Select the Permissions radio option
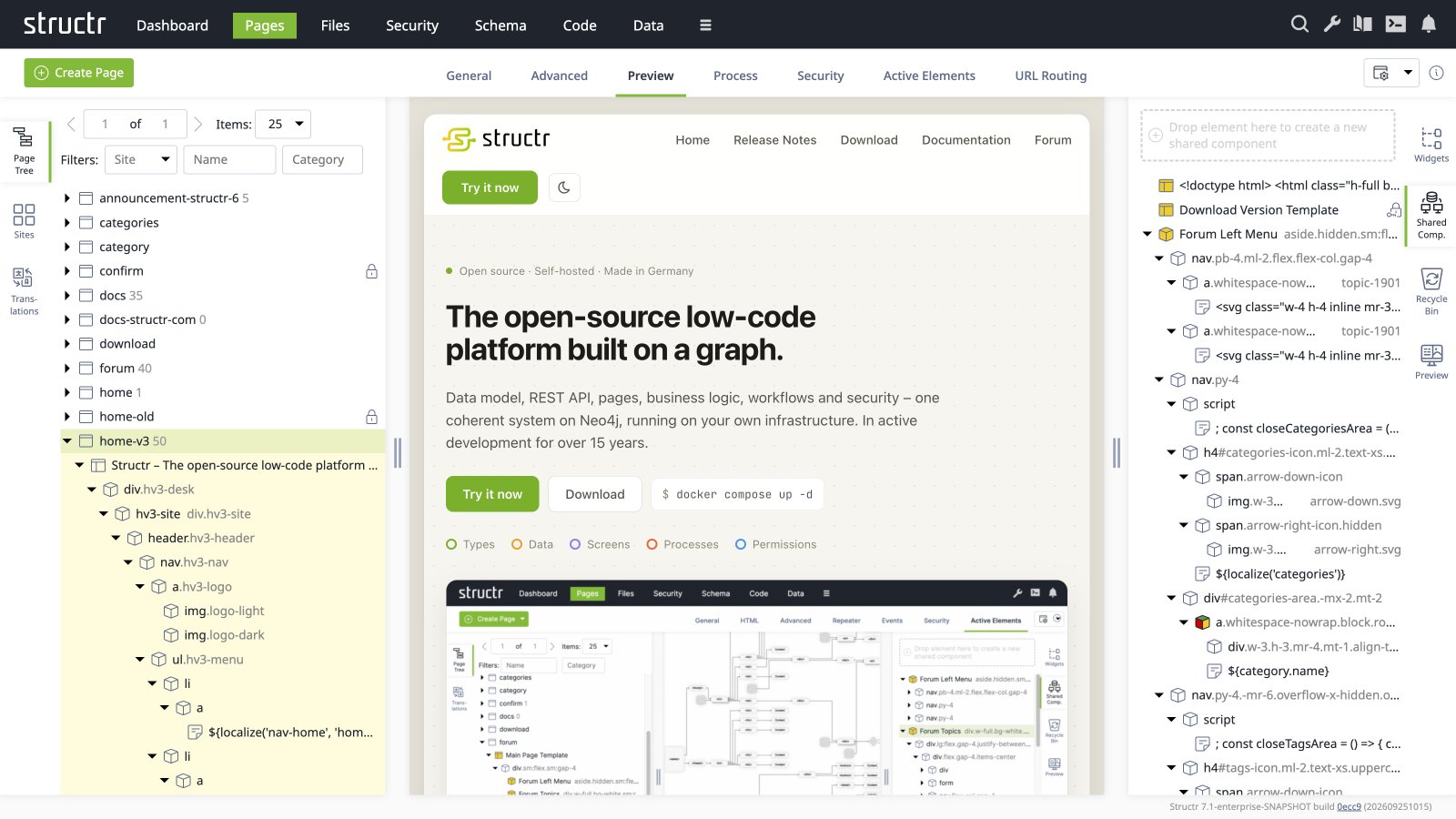 (x=741, y=544)
